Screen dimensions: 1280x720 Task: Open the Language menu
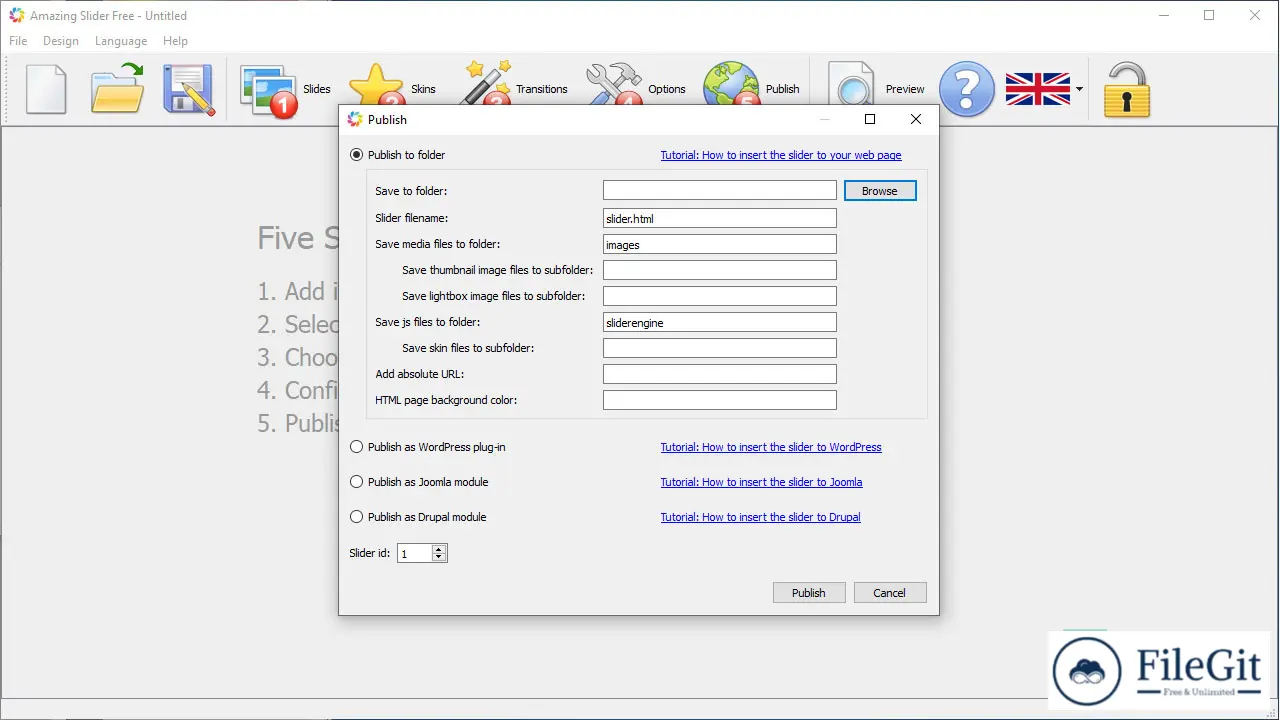click(x=121, y=41)
